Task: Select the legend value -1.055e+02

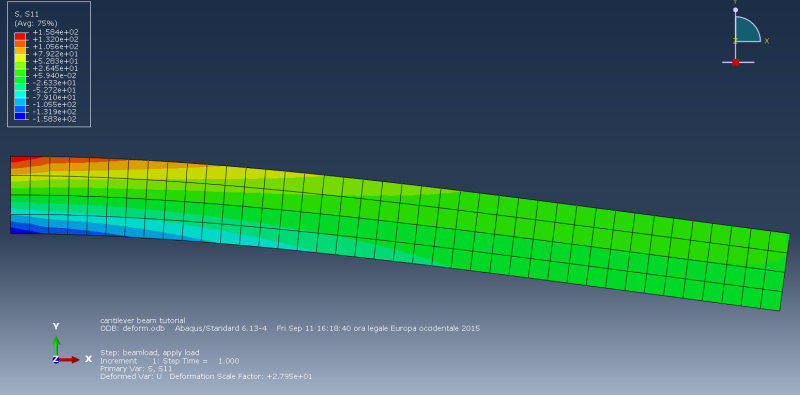Action: click(x=55, y=104)
